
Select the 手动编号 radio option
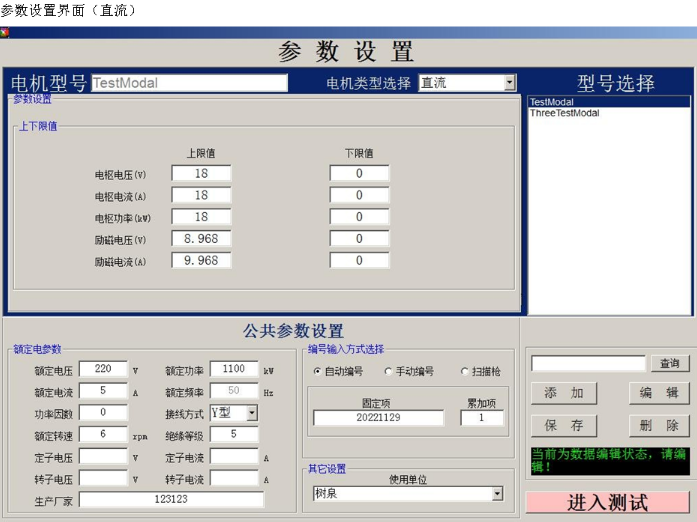pos(388,371)
